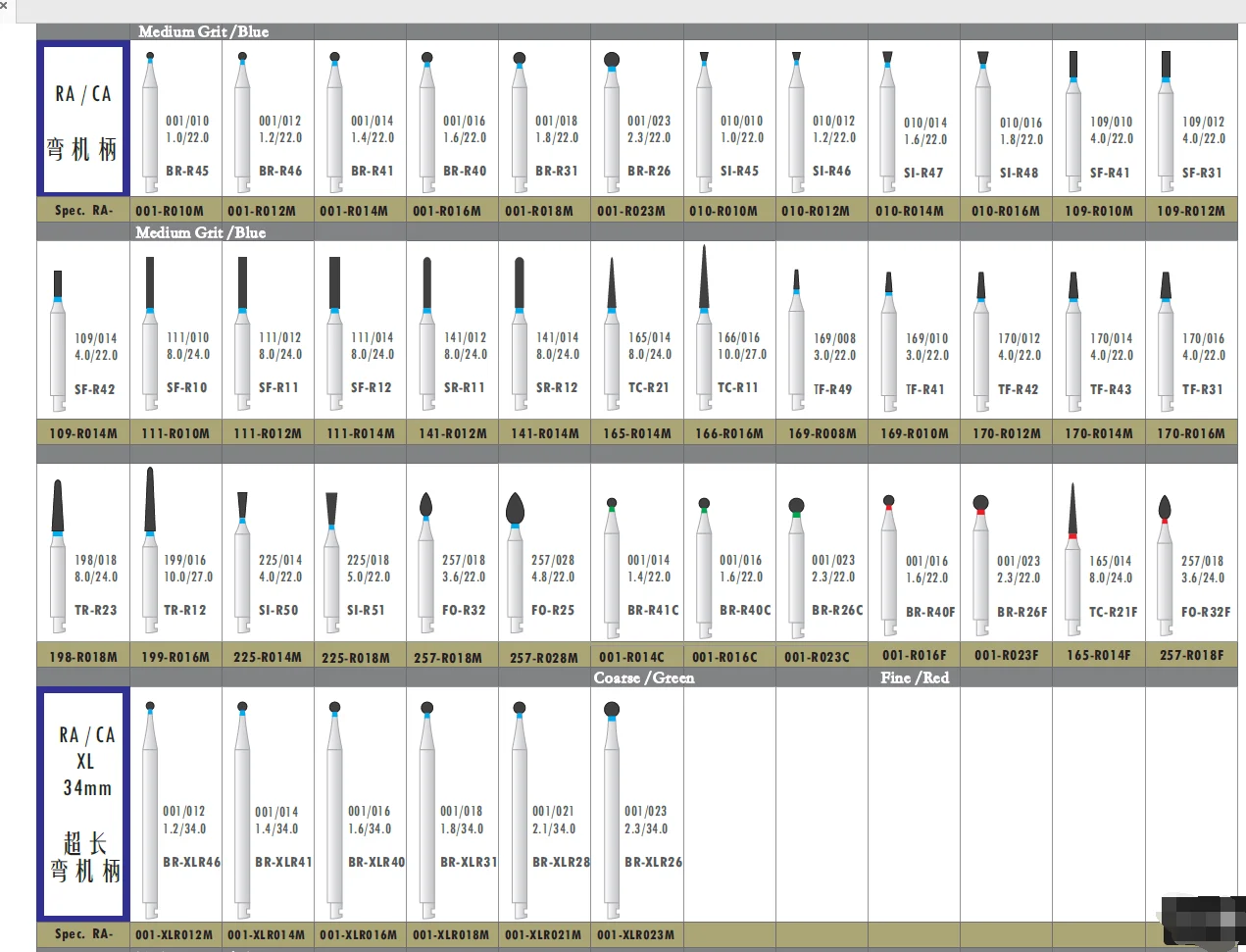Click spec code 257-R028M
Screen dimensions: 1246x952
coord(544,658)
